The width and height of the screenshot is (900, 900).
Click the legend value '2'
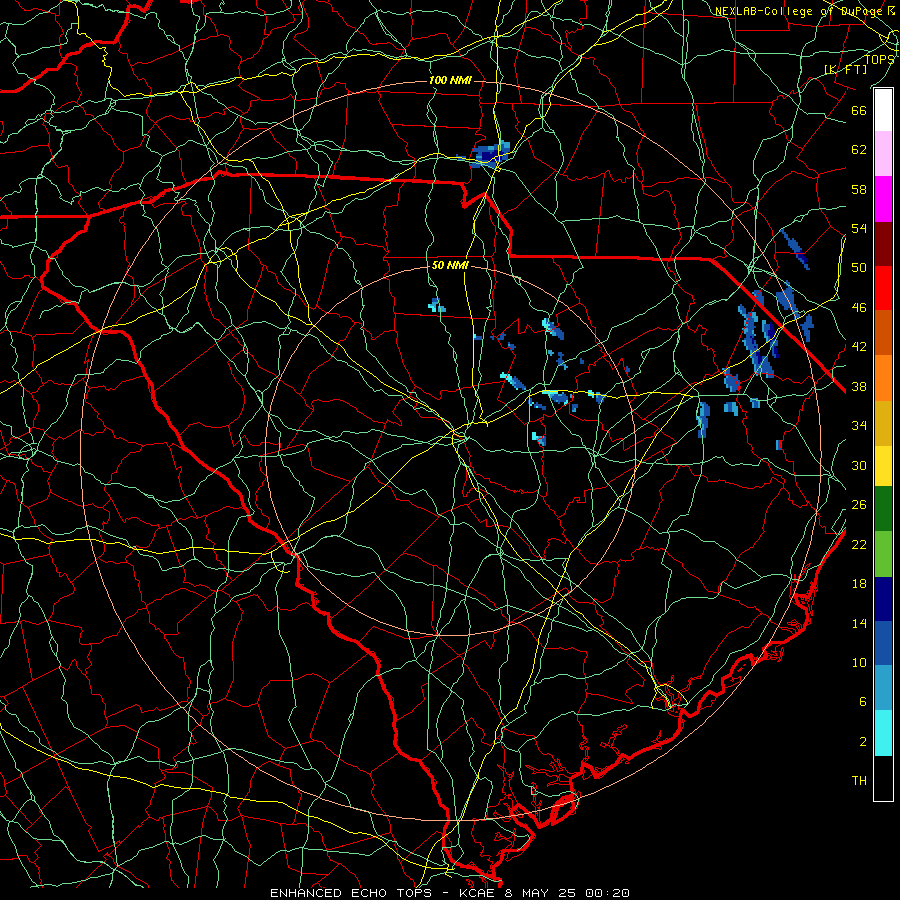[x=863, y=741]
